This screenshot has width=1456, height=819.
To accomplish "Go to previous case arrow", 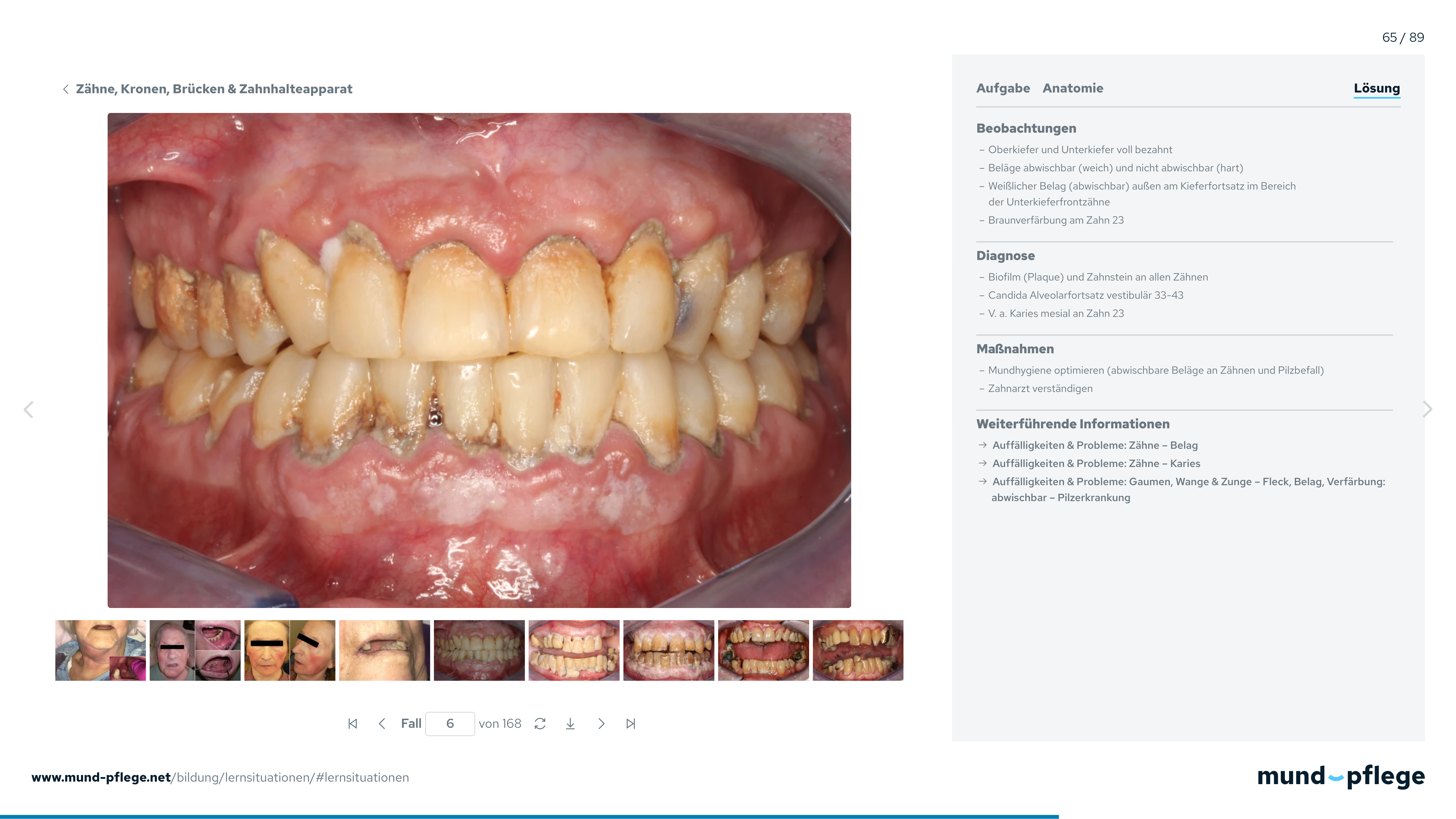I will [x=382, y=723].
